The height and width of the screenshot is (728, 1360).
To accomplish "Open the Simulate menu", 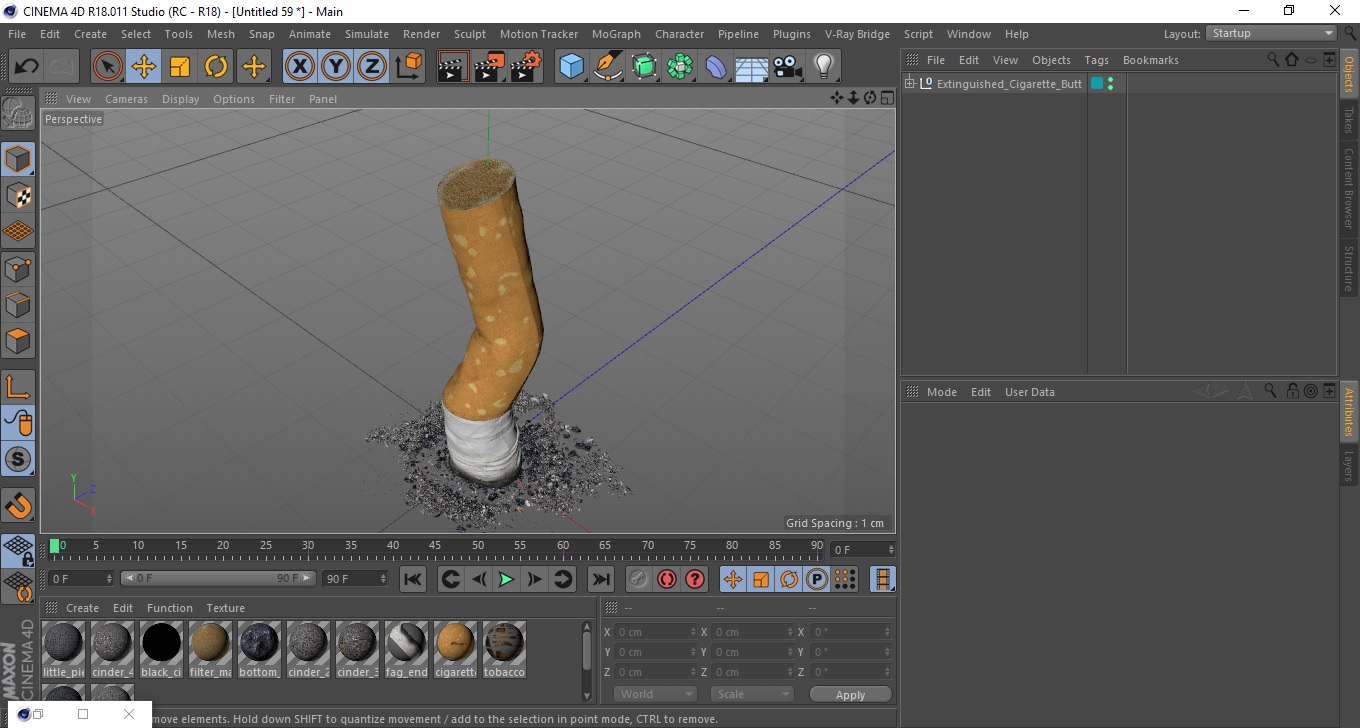I will (367, 34).
